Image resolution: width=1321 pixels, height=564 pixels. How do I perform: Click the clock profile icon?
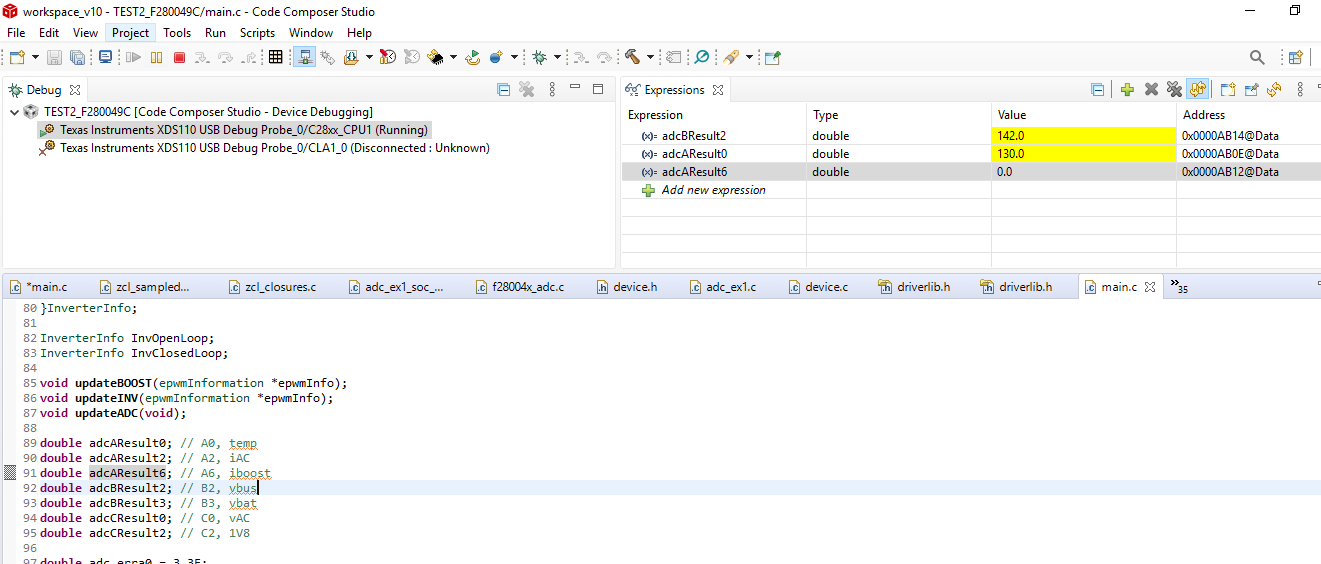click(x=388, y=57)
